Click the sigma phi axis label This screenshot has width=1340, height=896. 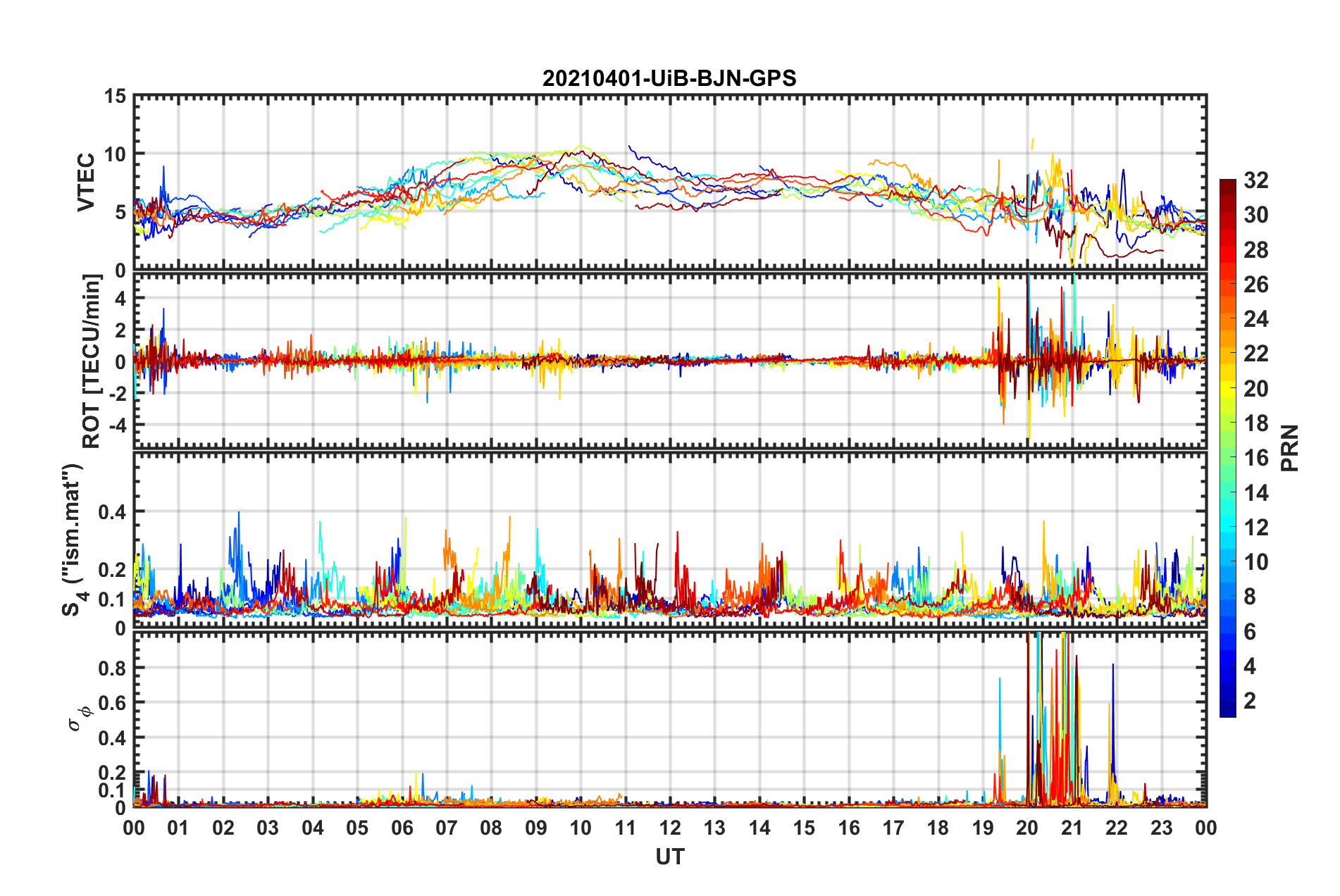click(x=80, y=718)
